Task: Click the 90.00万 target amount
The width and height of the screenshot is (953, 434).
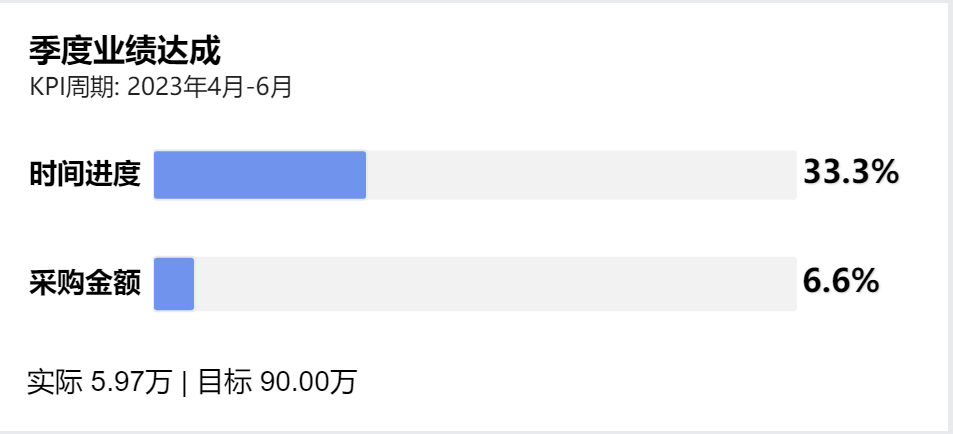Action: 309,382
